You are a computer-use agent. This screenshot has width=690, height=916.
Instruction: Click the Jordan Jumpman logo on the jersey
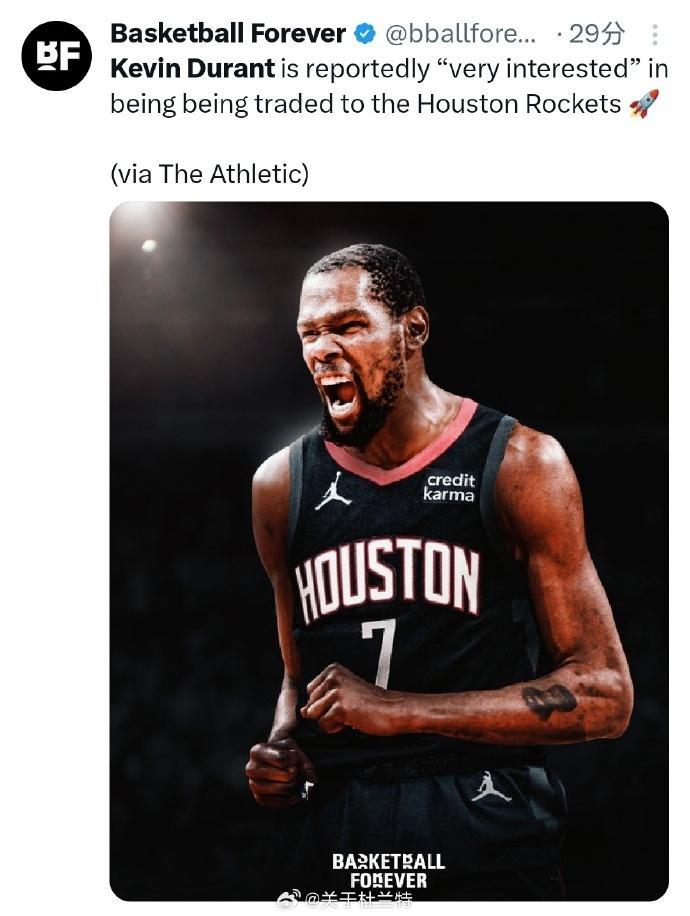coord(332,491)
